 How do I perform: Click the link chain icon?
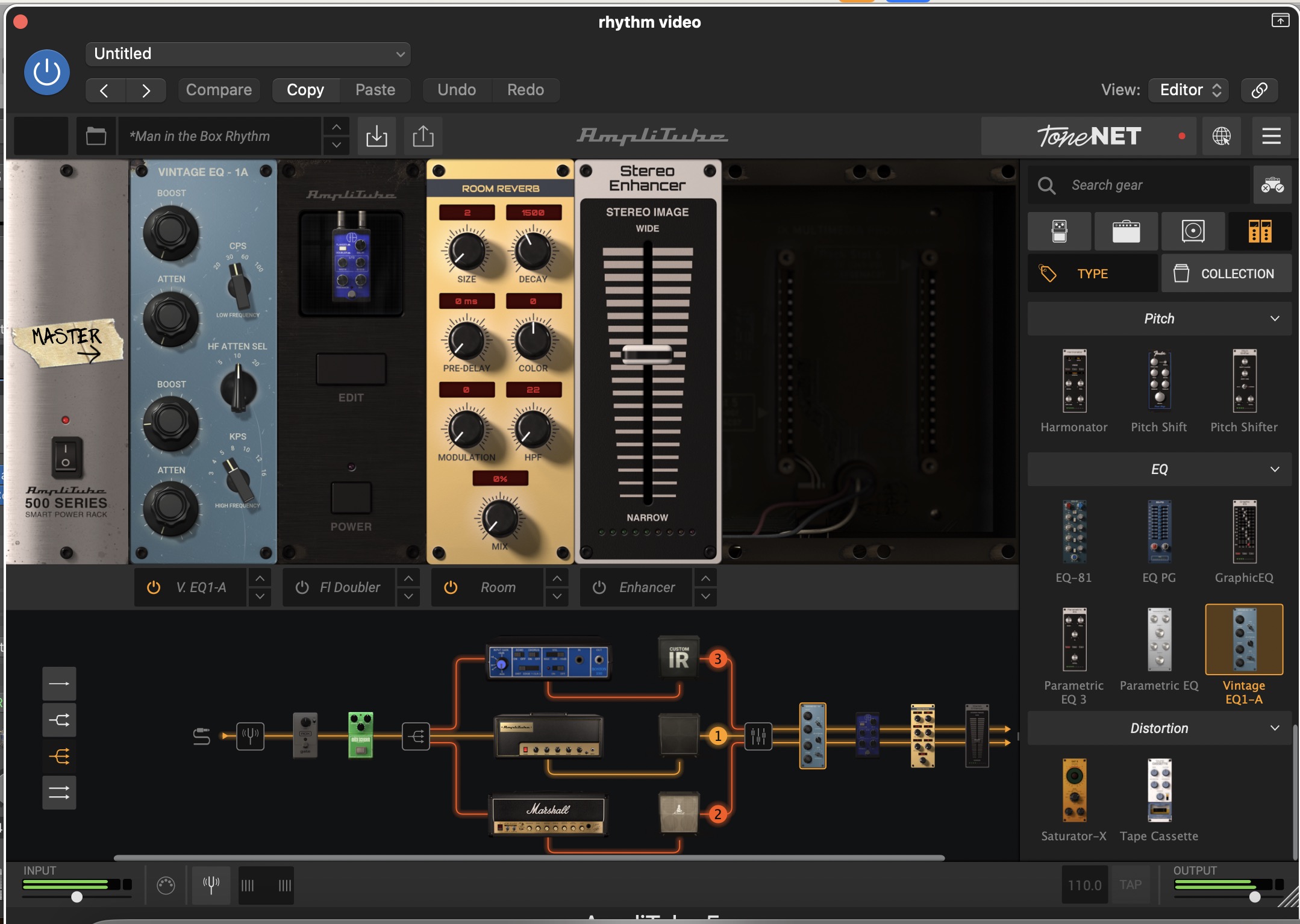point(1259,90)
